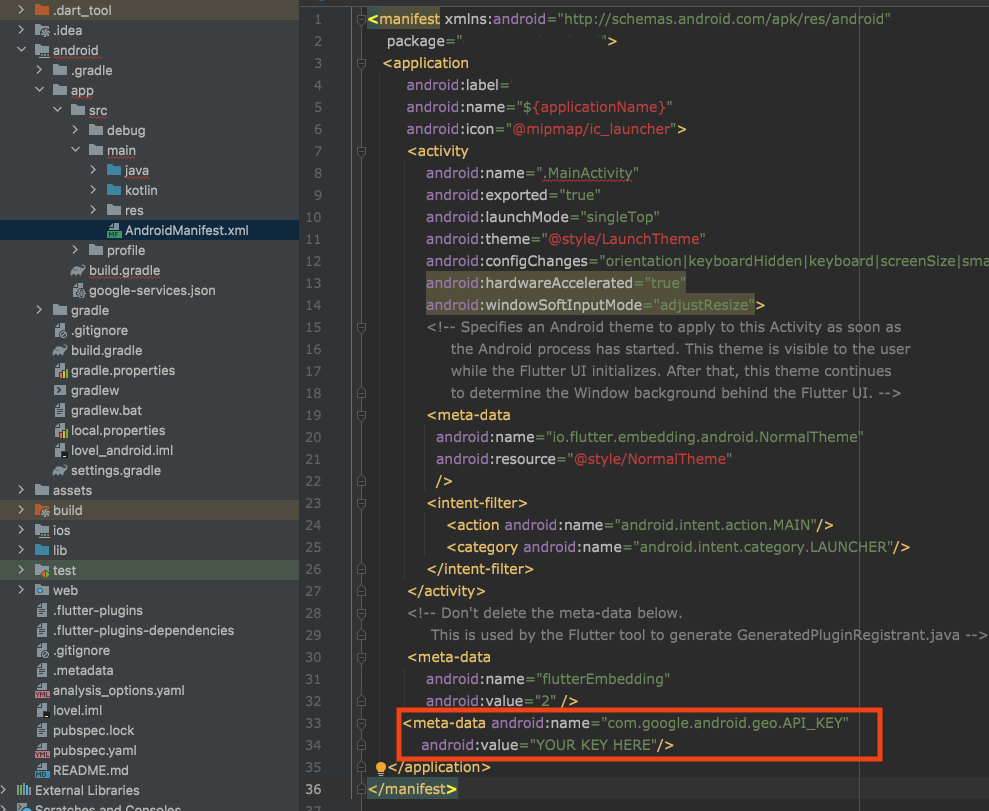Expand the assets folder chevron
The image size is (989, 811).
coord(21,490)
